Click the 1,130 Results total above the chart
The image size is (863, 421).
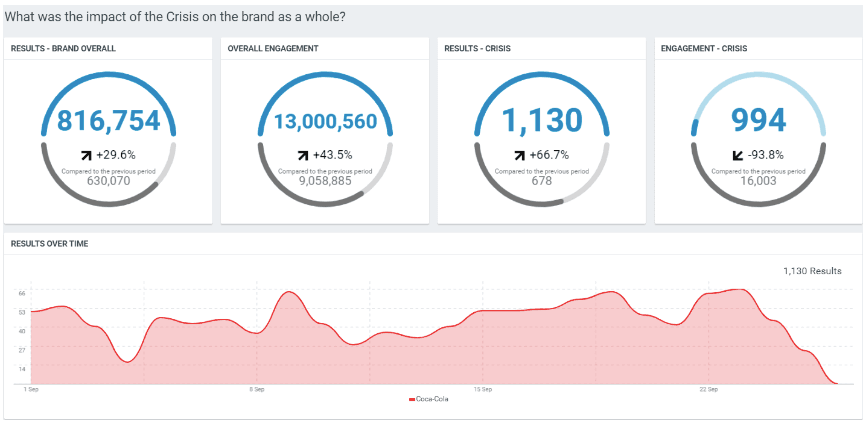(x=812, y=270)
